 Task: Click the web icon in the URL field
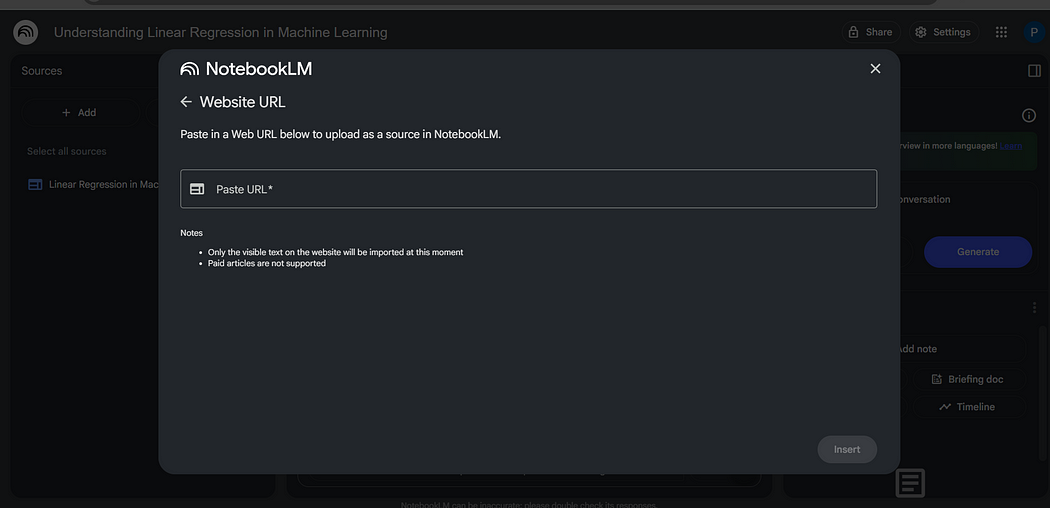click(197, 189)
